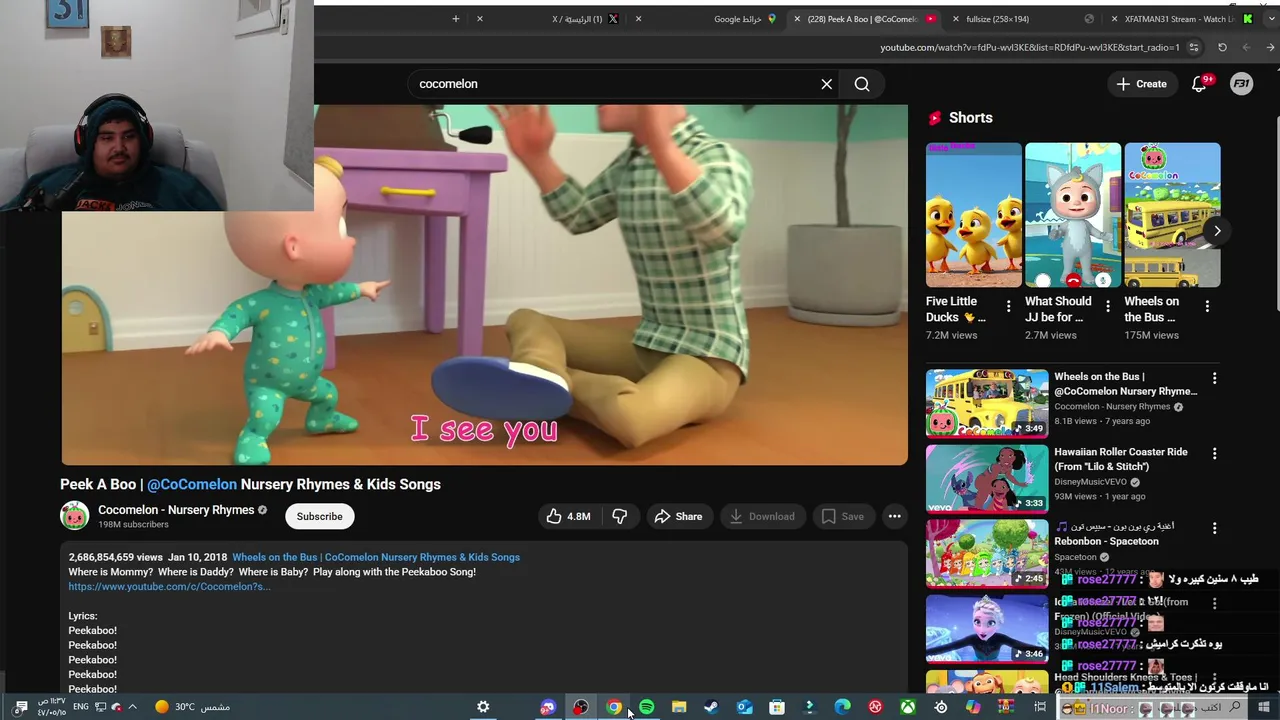Go back with the browser back arrow
1280x720 pixels.
1270,47
